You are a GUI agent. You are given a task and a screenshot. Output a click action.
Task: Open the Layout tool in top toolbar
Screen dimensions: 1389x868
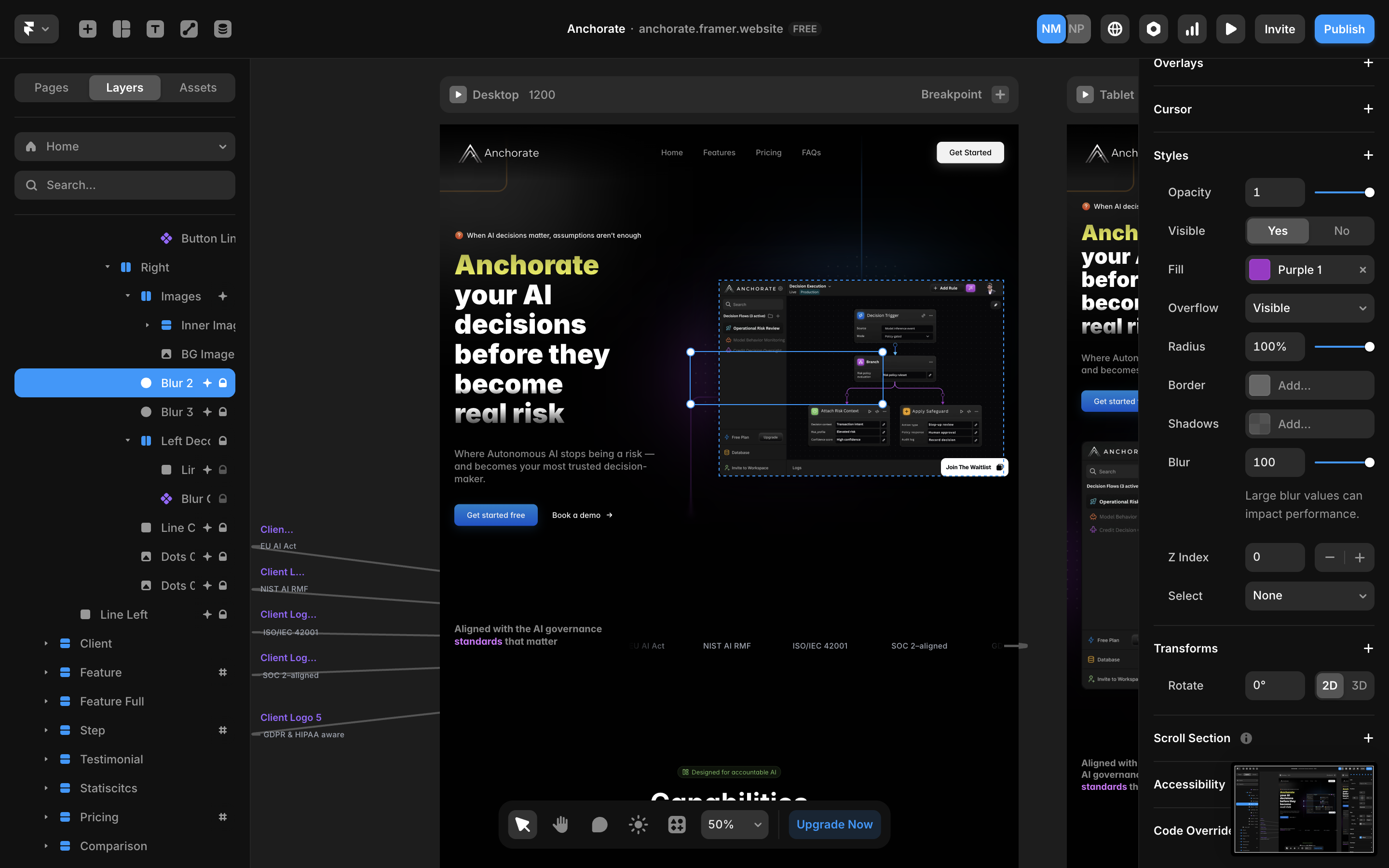(121, 29)
